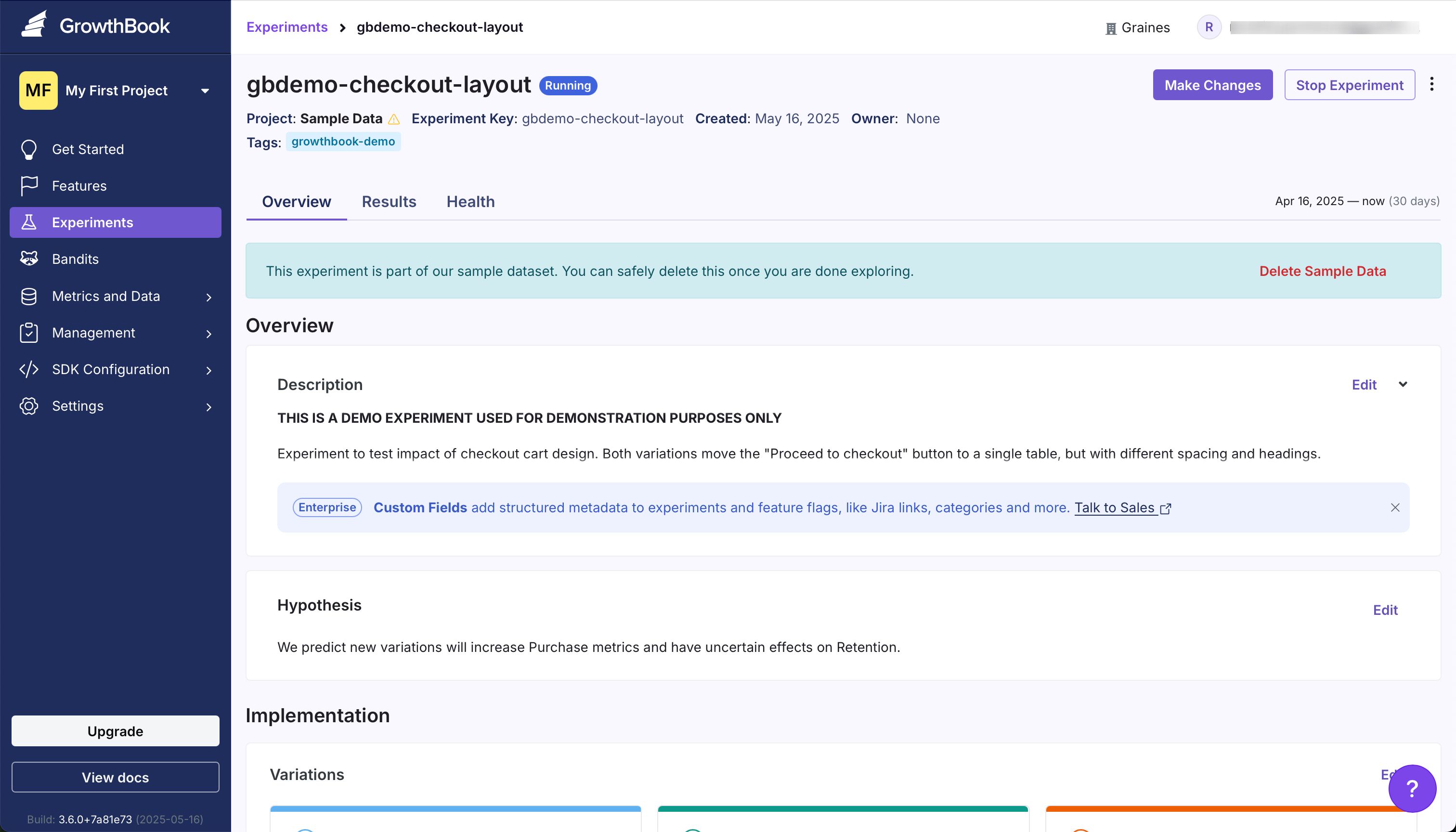Screen dimensions: 1456x832
Task: Click the Sample Data project name
Action: pos(341,119)
